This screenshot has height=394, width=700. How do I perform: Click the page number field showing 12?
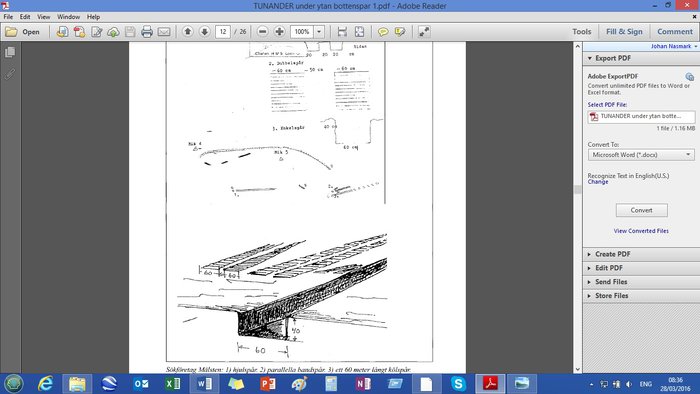(x=223, y=32)
